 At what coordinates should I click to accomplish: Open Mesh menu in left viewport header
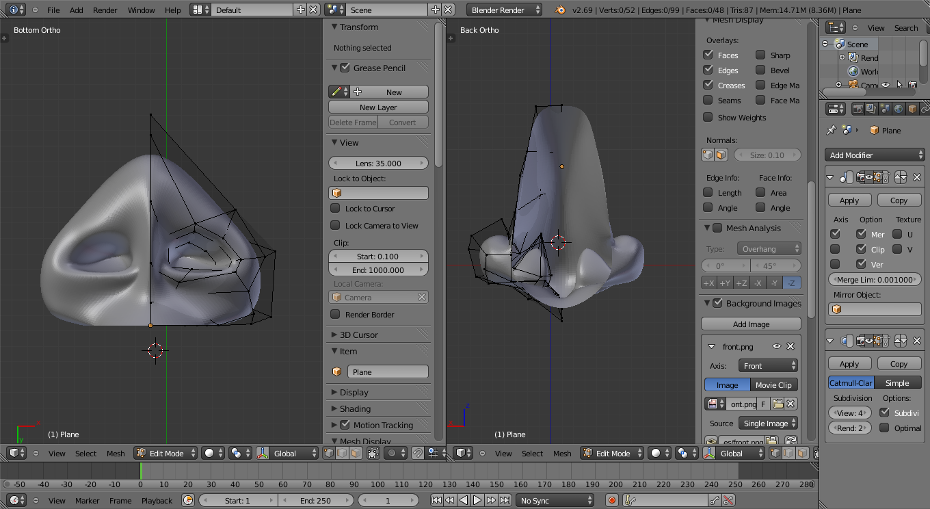click(116, 453)
